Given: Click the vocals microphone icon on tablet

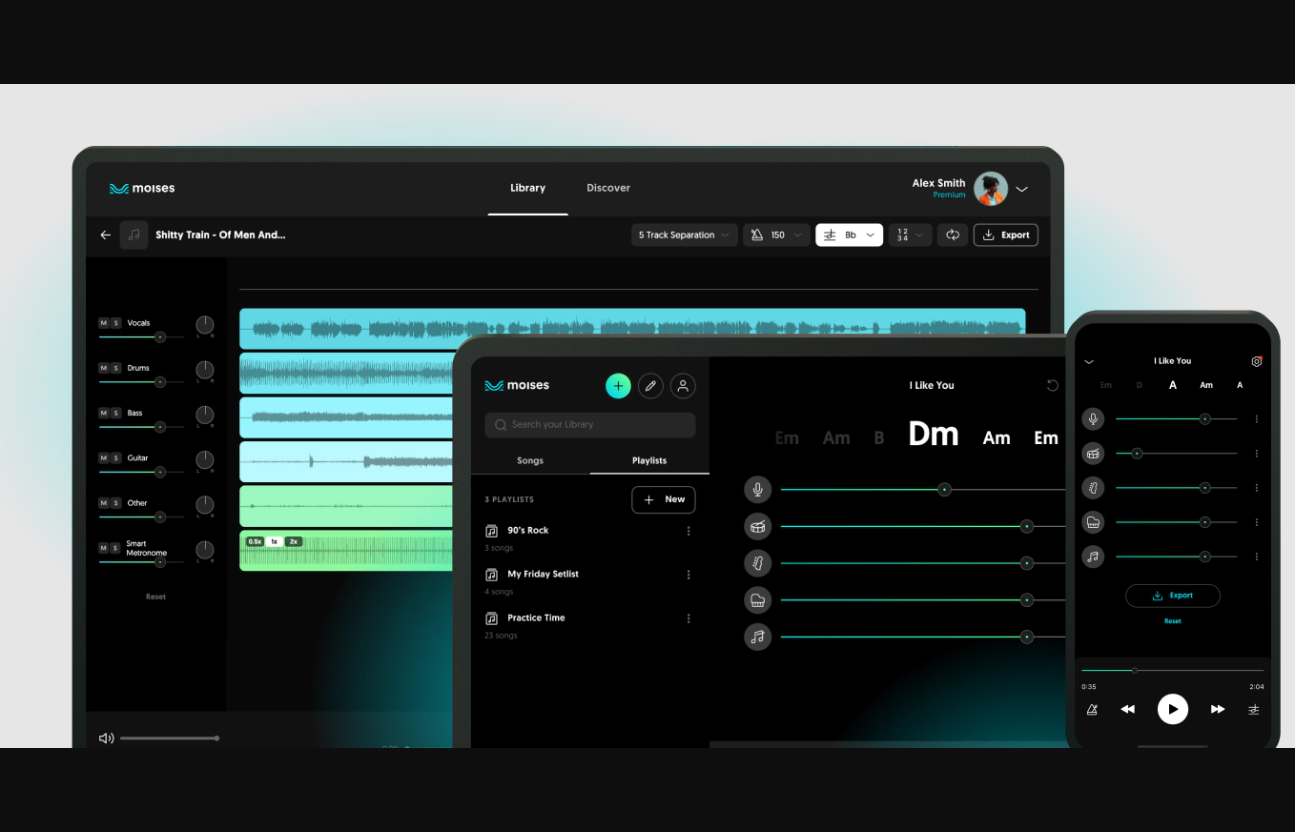Looking at the screenshot, I should [x=758, y=489].
